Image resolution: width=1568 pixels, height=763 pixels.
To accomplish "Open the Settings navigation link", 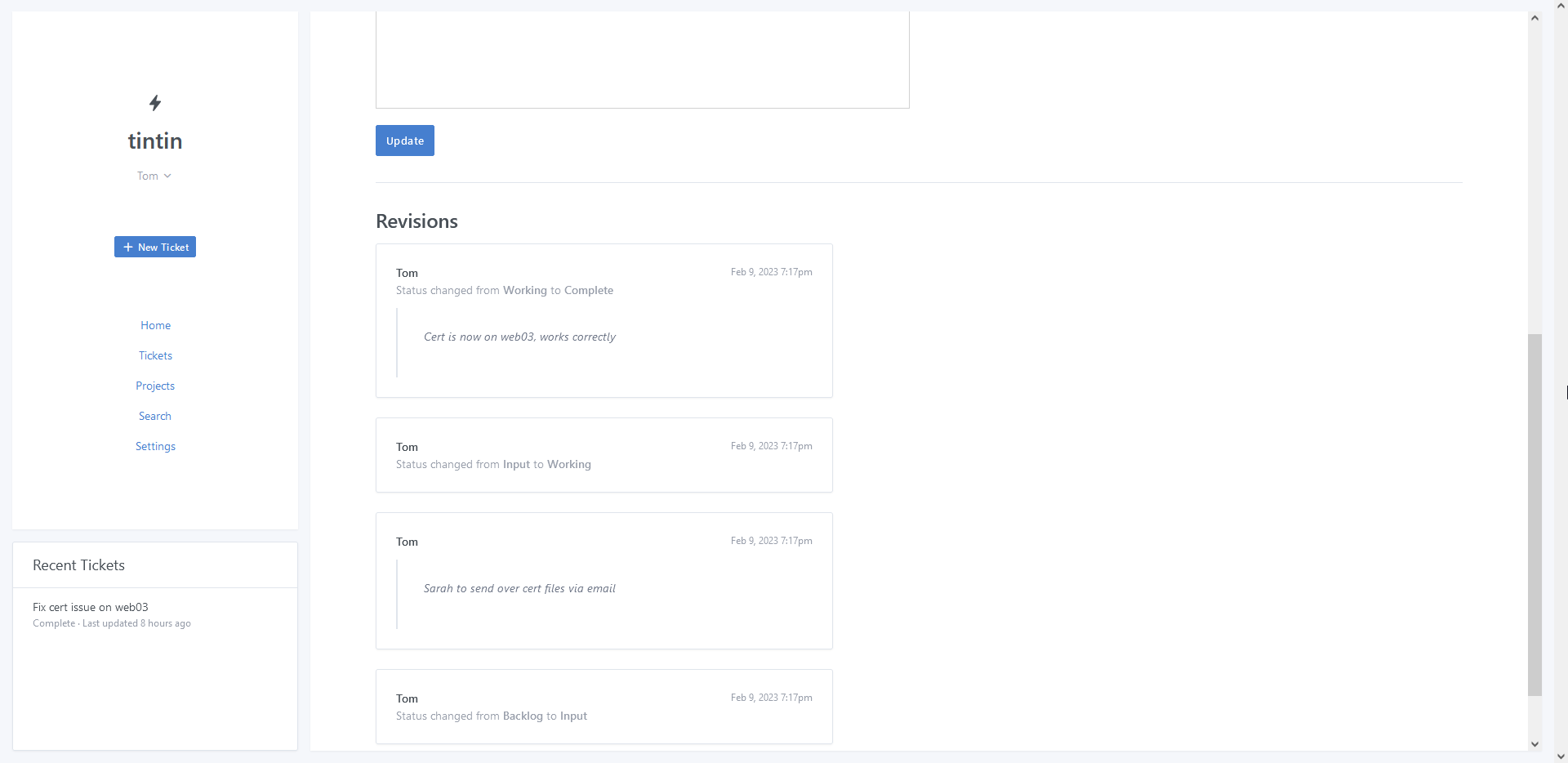I will click(155, 446).
